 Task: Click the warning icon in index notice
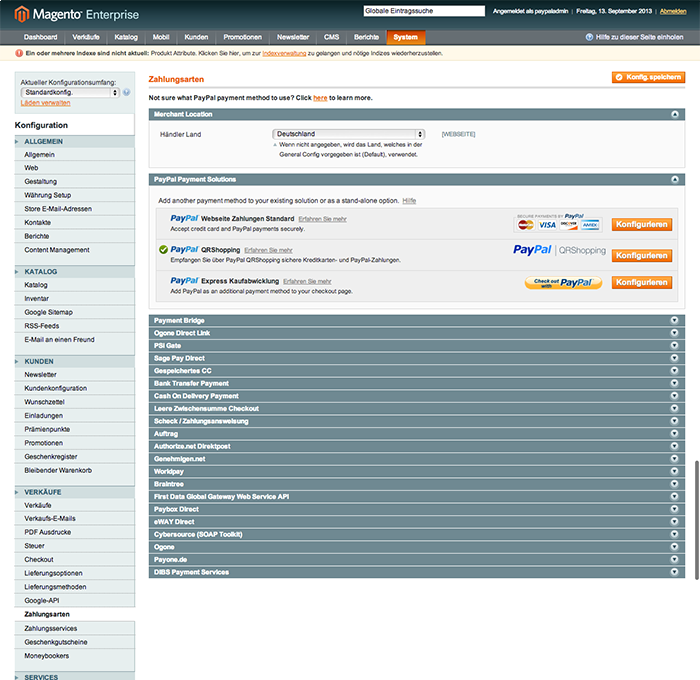(x=19, y=53)
